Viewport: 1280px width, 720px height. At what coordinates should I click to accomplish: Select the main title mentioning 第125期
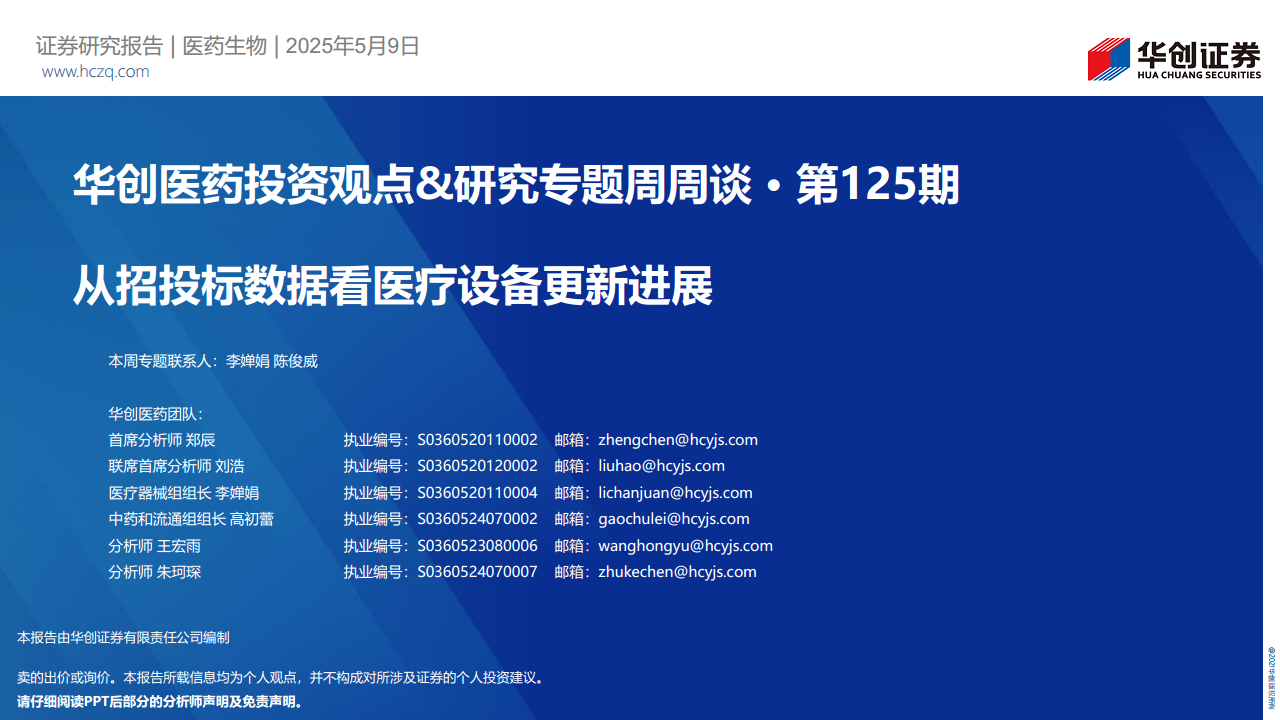point(516,186)
